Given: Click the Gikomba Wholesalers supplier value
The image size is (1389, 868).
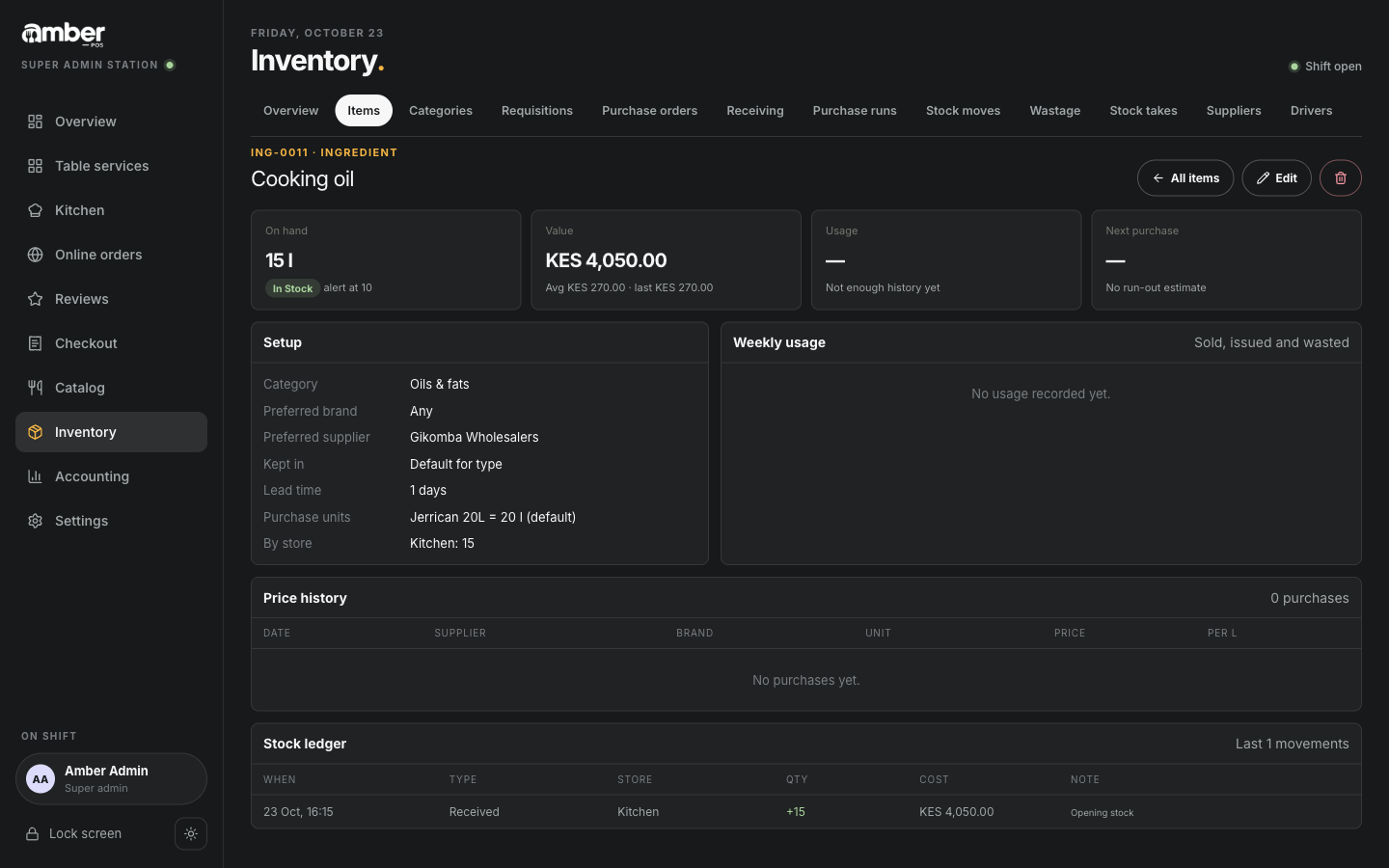Looking at the screenshot, I should pos(475,437).
